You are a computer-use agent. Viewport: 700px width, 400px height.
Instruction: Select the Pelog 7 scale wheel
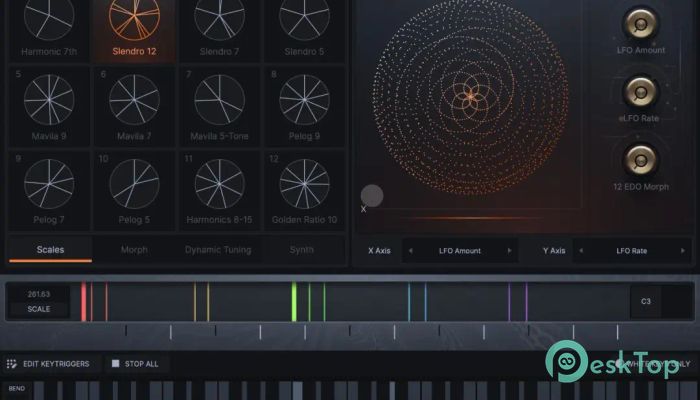tap(48, 184)
